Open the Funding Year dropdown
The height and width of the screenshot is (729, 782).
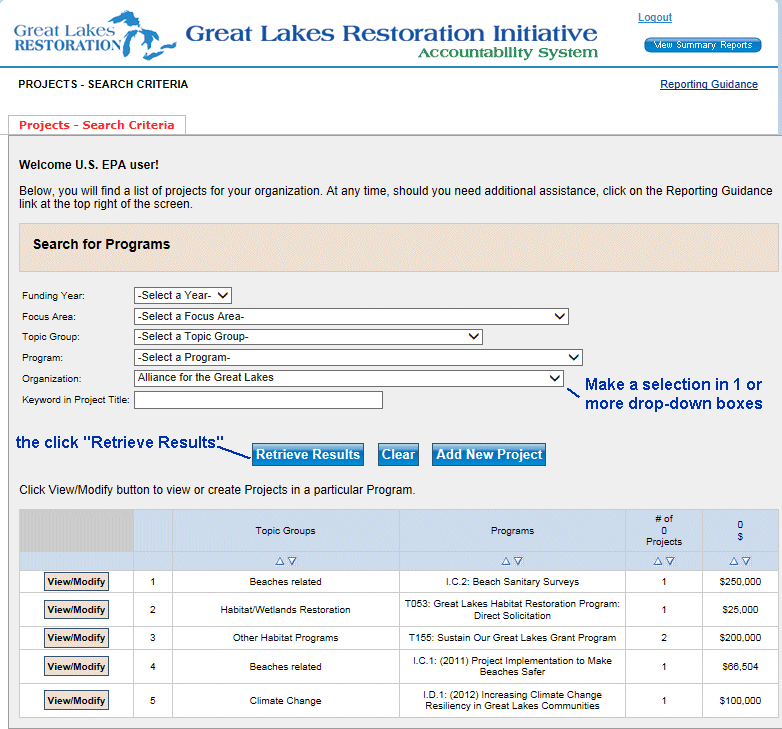click(x=183, y=295)
